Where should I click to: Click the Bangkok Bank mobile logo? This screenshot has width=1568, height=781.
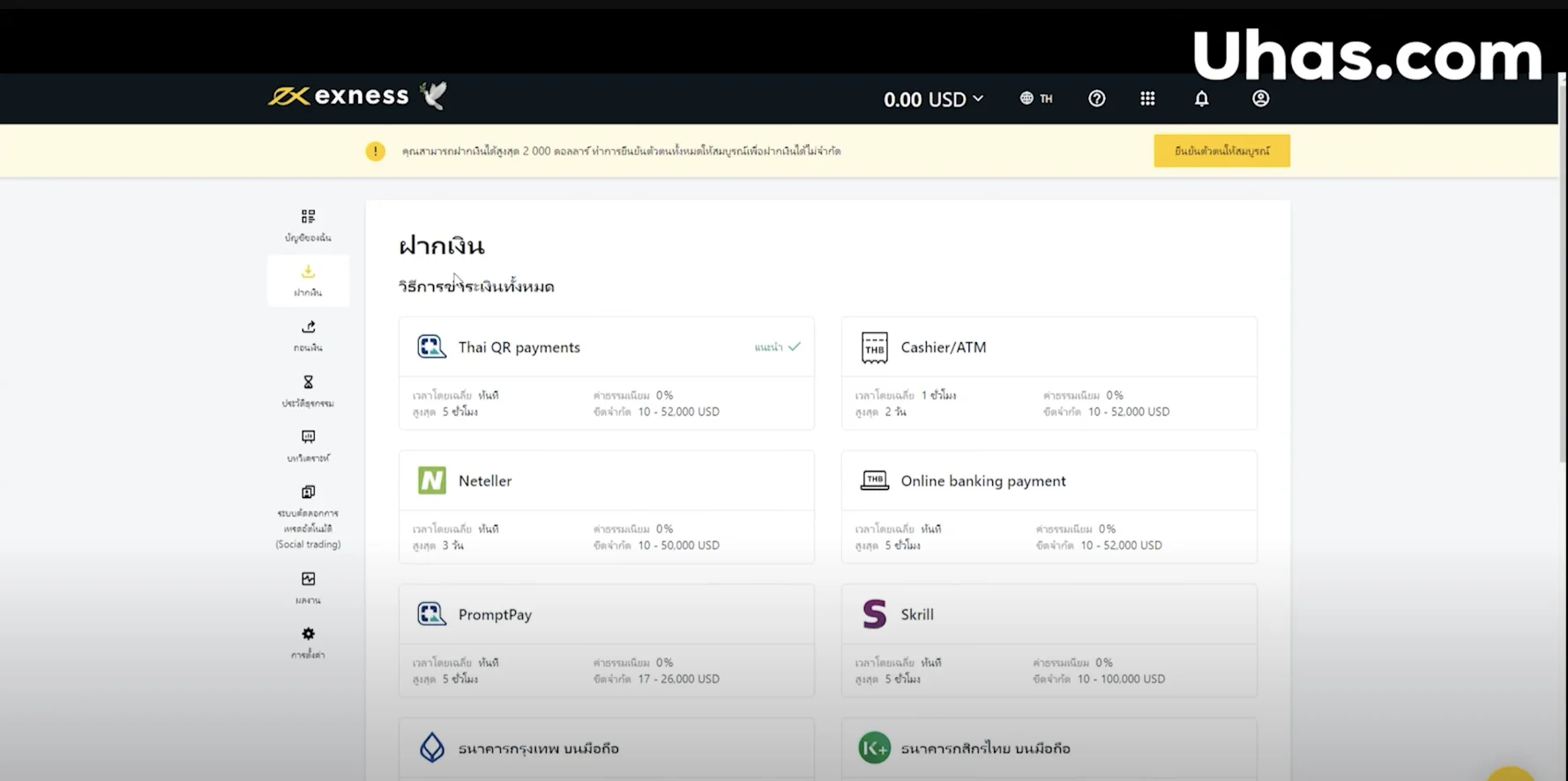point(431,748)
